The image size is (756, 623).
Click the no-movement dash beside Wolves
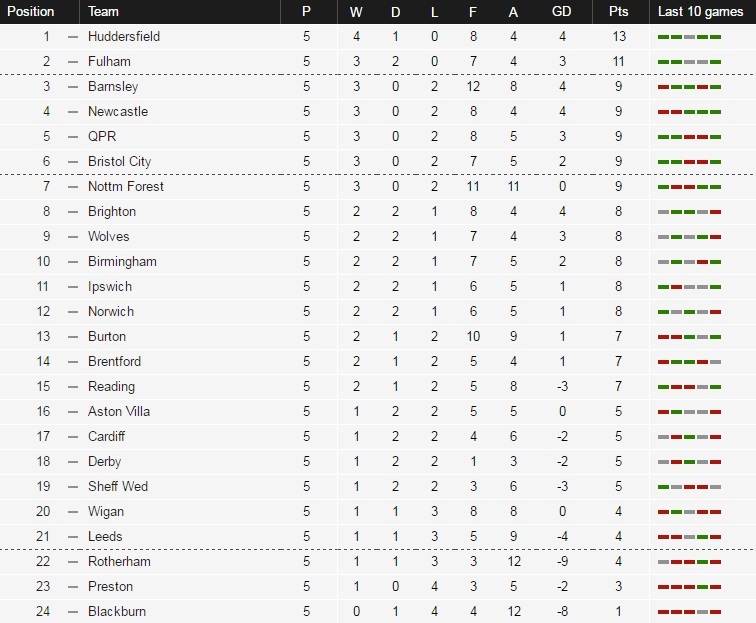tap(73, 237)
